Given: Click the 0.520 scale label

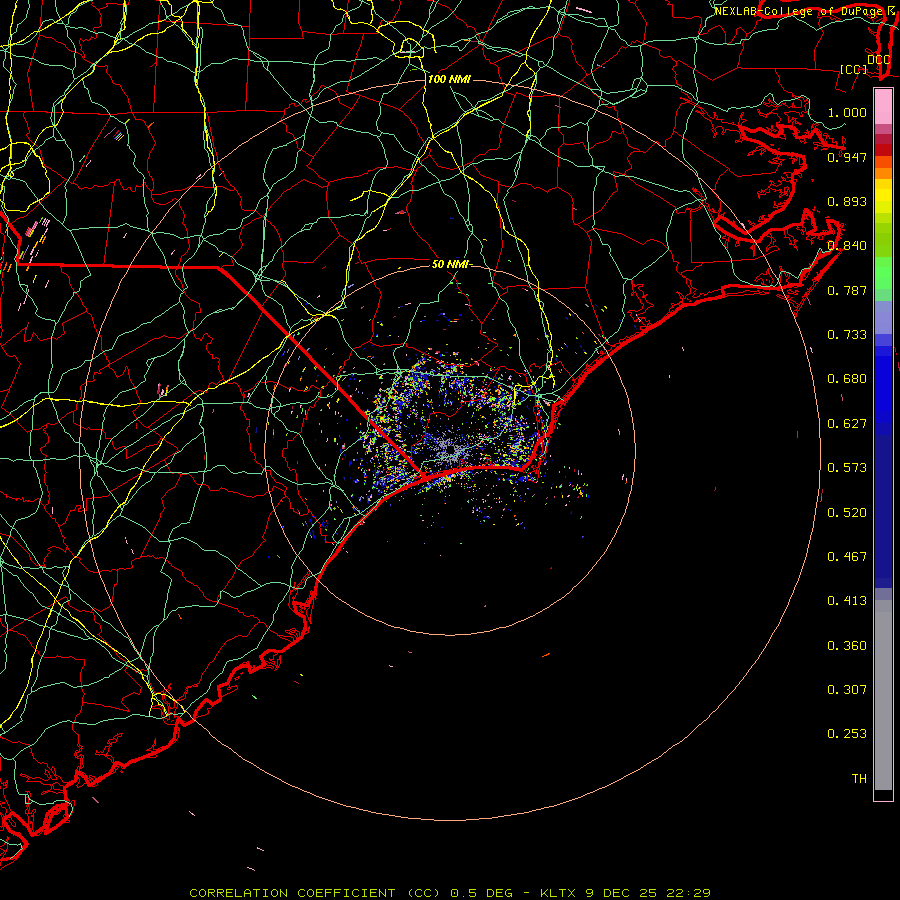Looking at the screenshot, I should (847, 513).
